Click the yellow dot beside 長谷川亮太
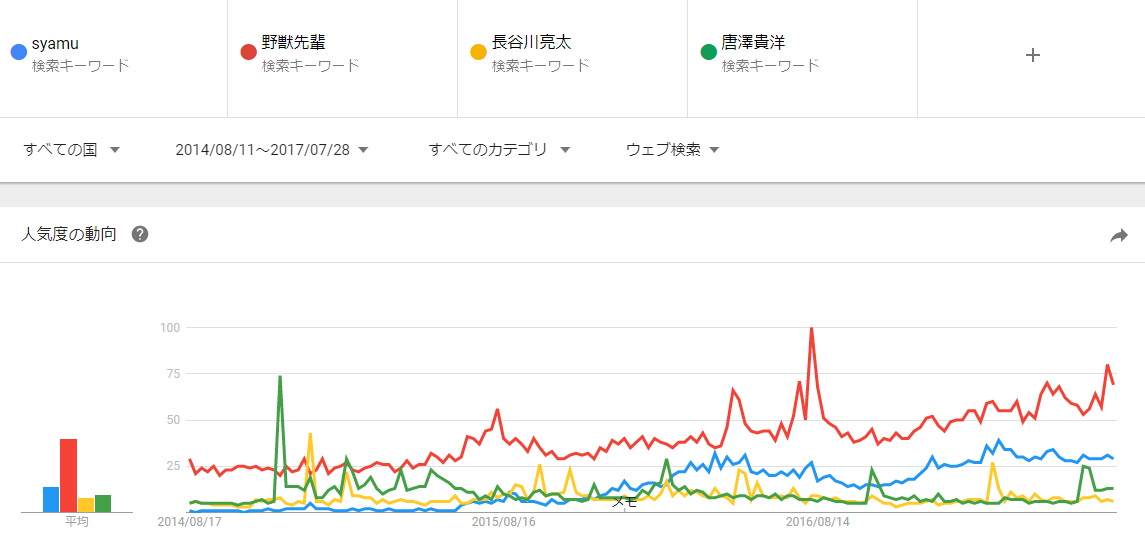 click(x=478, y=52)
